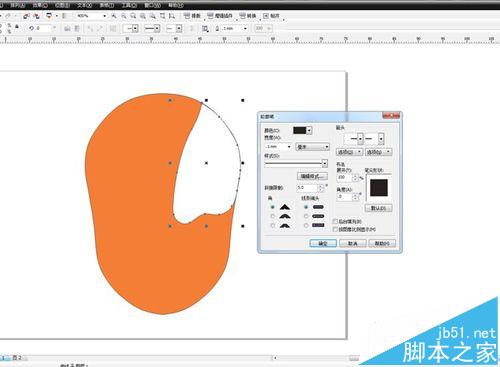Click the wrap text icon in property bar
Screen dimensions: 500x367
(205, 29)
